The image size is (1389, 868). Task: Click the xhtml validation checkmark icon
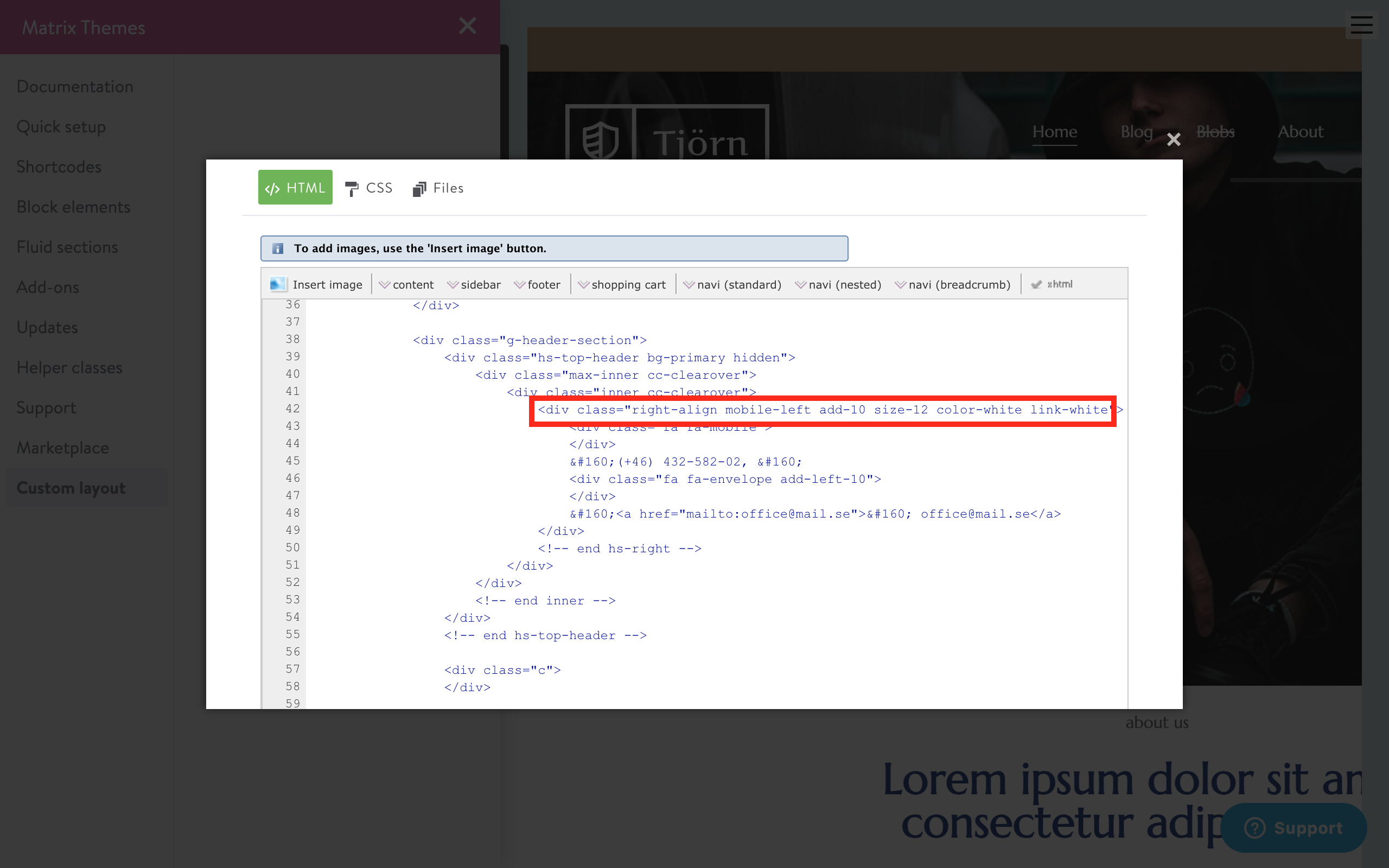tap(1036, 284)
